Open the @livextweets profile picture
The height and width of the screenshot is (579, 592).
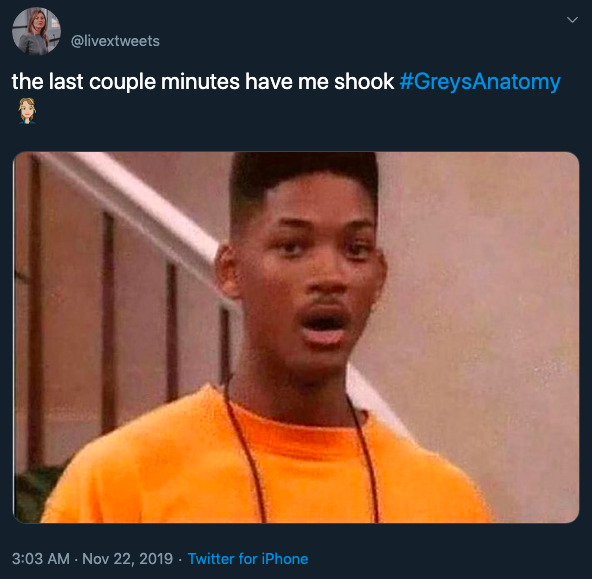pyautogui.click(x=36, y=31)
